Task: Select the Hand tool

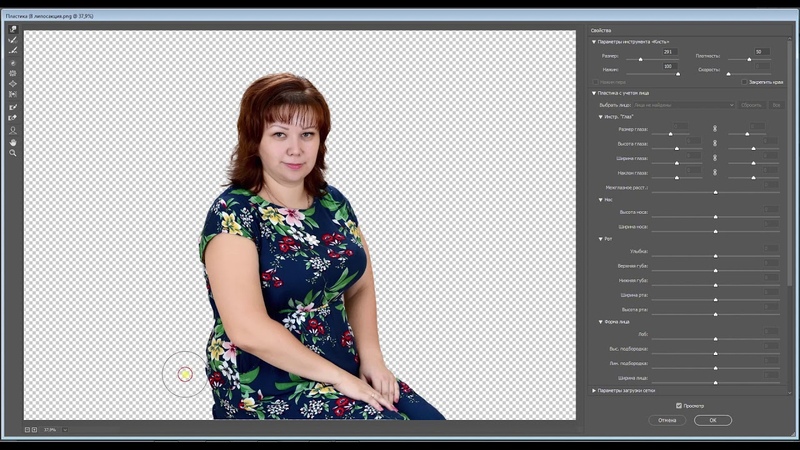Action: point(13,142)
